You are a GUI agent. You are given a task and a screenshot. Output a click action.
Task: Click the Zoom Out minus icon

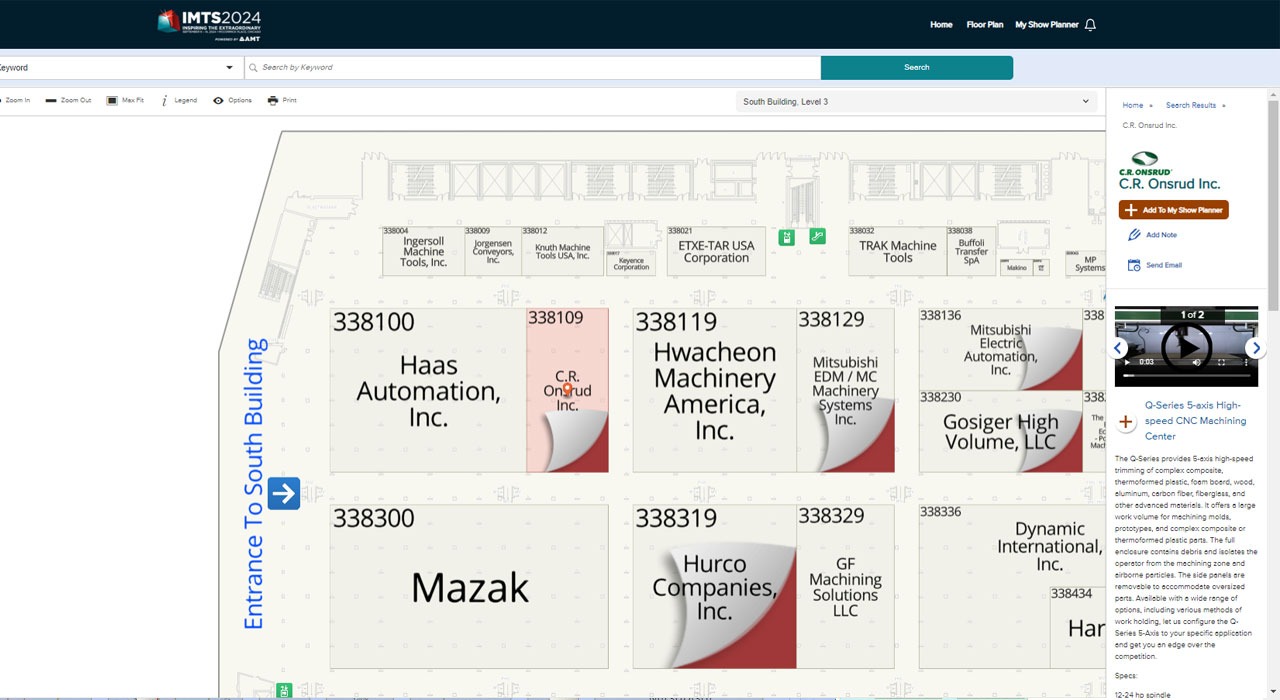coord(51,100)
